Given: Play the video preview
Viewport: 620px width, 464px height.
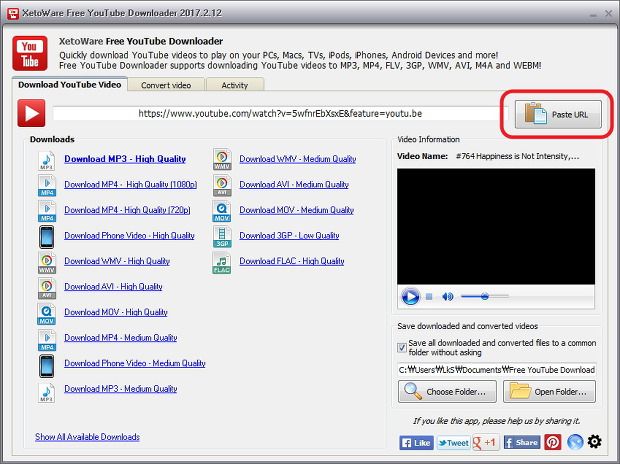Looking at the screenshot, I should [x=410, y=296].
